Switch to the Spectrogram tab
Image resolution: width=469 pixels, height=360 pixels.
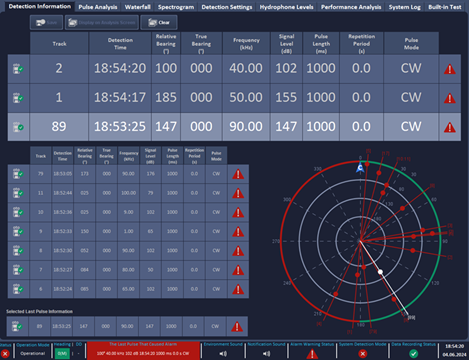point(176,7)
